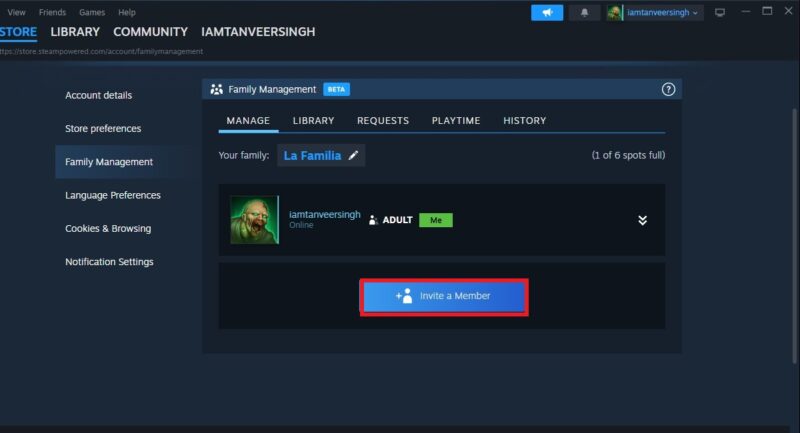Click the page vertical scrollbar
This screenshot has width=800, height=433.
coord(794,235)
